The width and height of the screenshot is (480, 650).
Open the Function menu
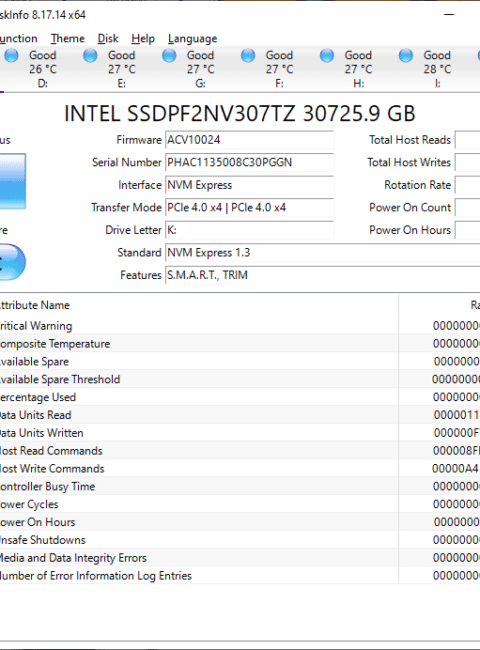point(19,39)
